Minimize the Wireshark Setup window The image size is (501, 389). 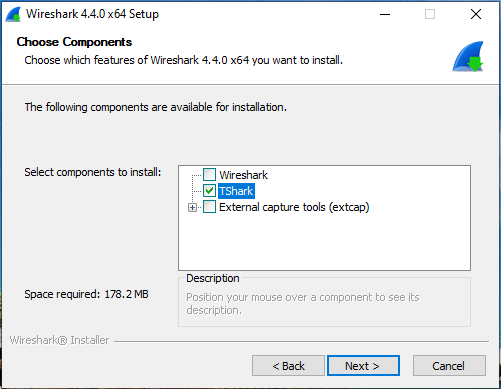pyautogui.click(x=385, y=14)
